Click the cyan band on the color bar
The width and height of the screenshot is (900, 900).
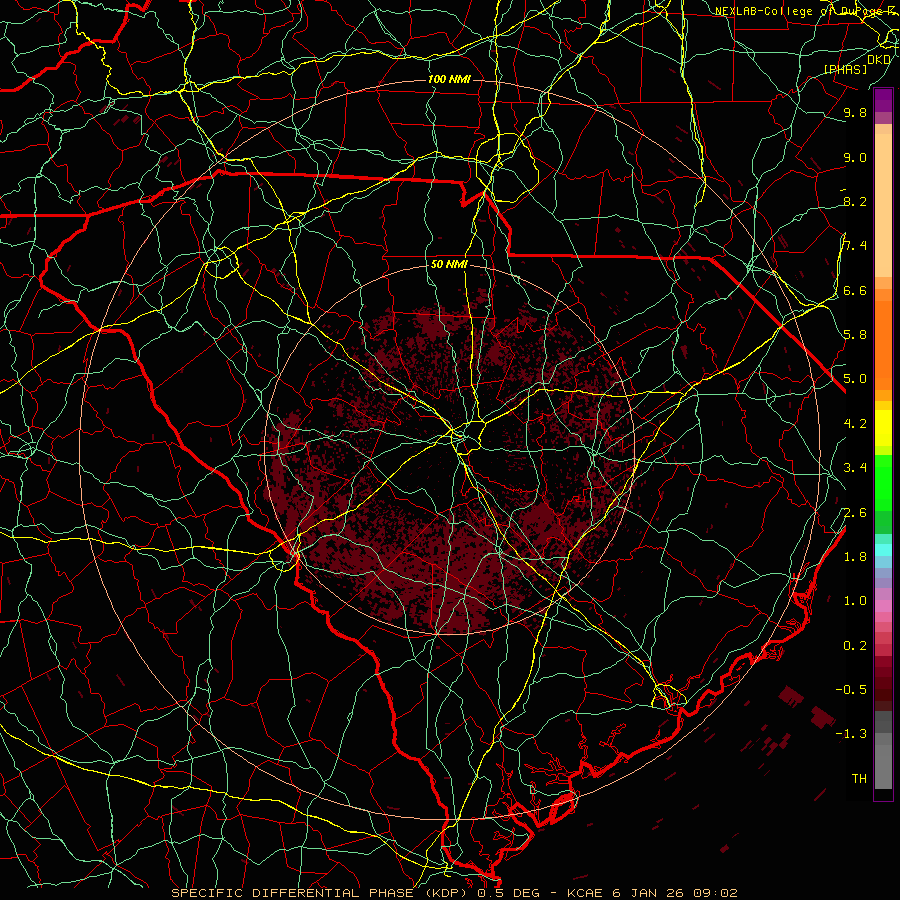883,550
